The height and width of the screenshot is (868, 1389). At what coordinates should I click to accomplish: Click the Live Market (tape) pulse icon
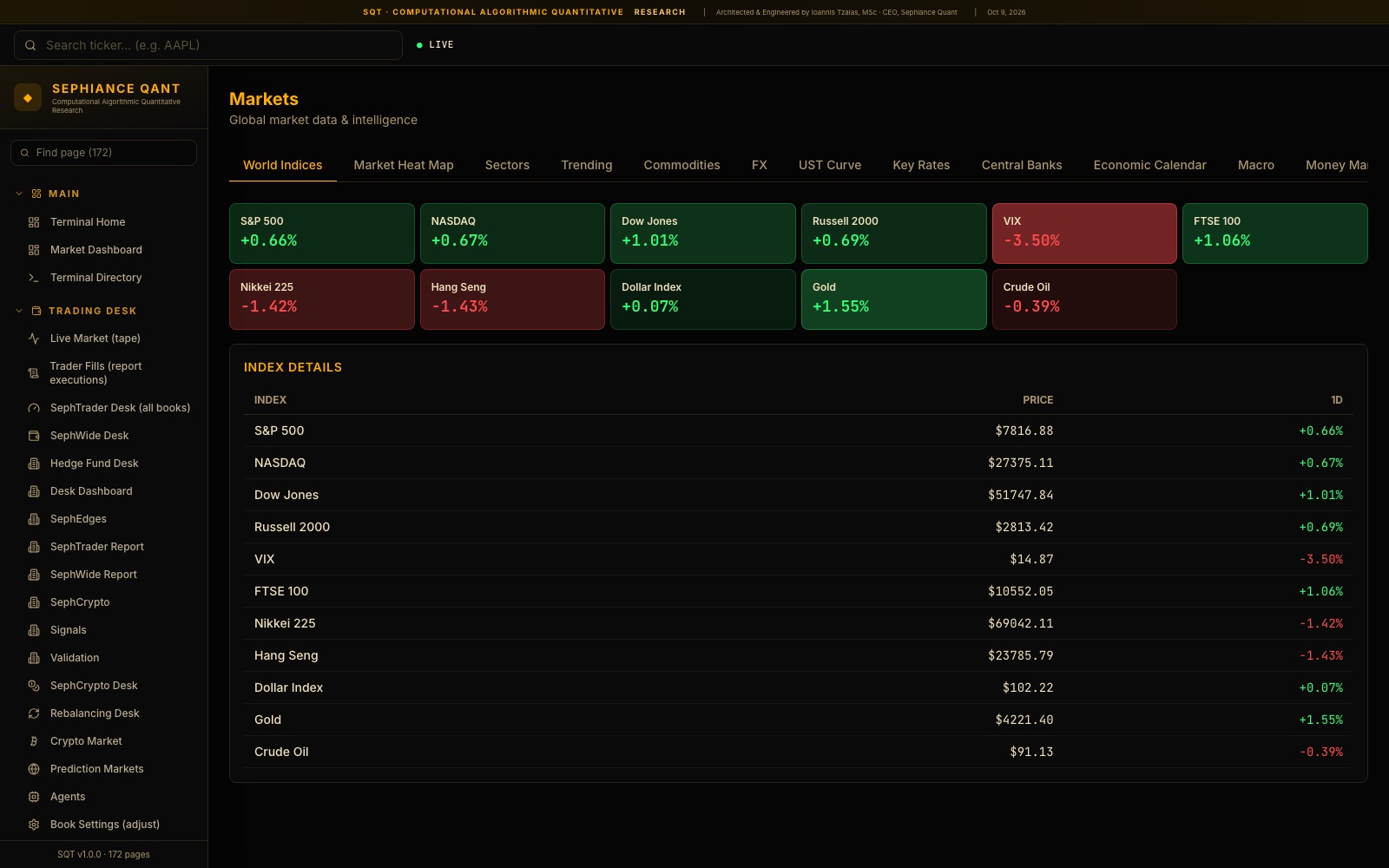click(34, 339)
